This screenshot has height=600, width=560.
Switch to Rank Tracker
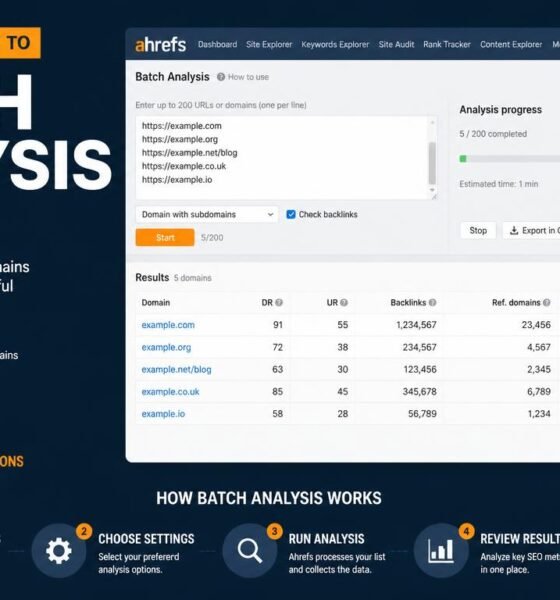coord(447,44)
